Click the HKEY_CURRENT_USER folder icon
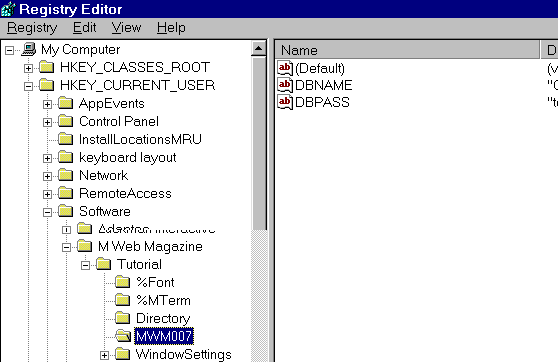The width and height of the screenshot is (558, 362). pos(47,85)
